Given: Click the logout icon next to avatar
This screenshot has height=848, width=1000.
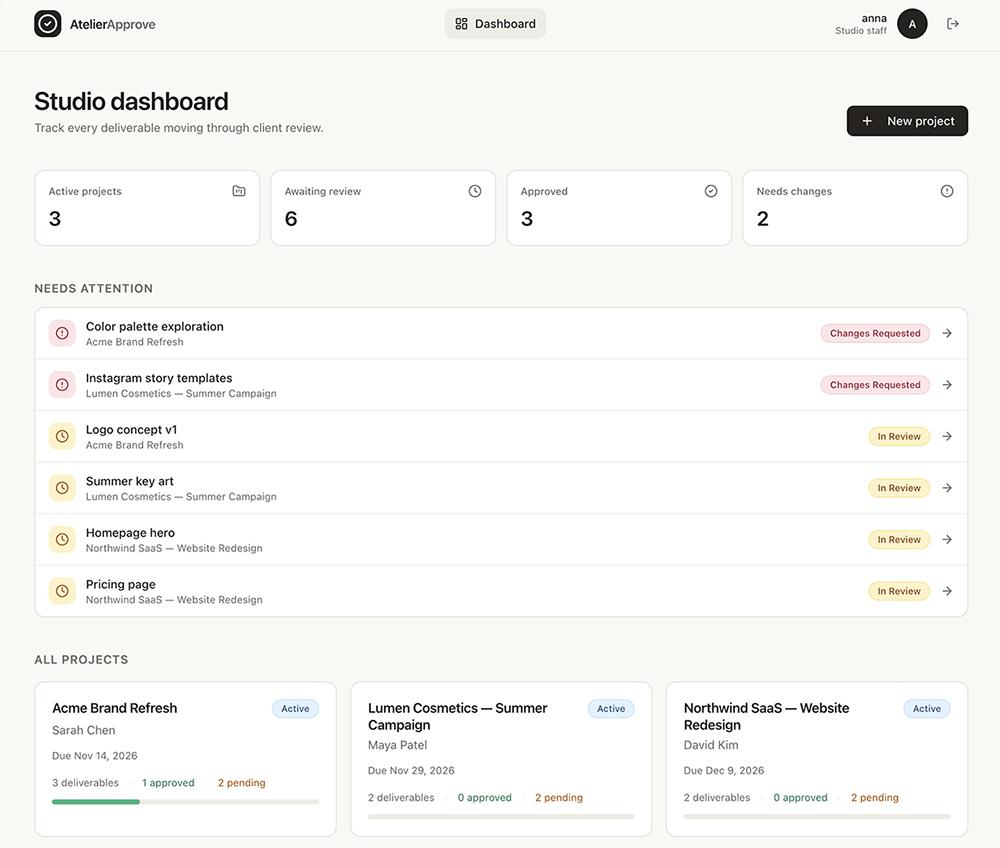Looking at the screenshot, I should [953, 24].
